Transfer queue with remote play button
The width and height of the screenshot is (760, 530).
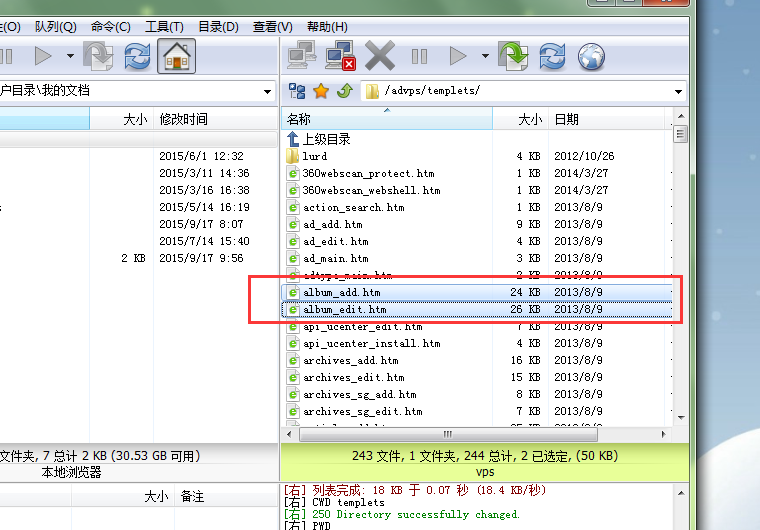coord(458,56)
